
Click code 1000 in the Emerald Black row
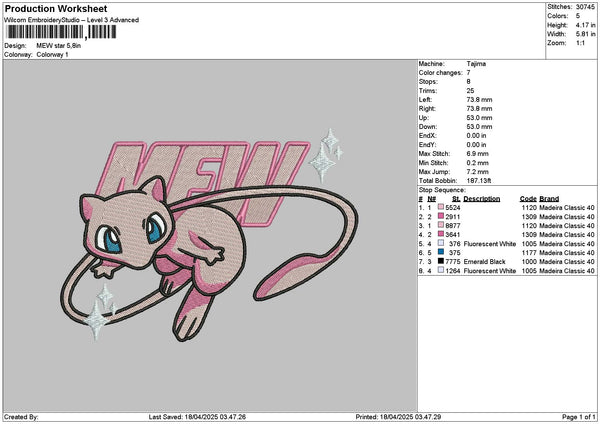[x=529, y=262]
